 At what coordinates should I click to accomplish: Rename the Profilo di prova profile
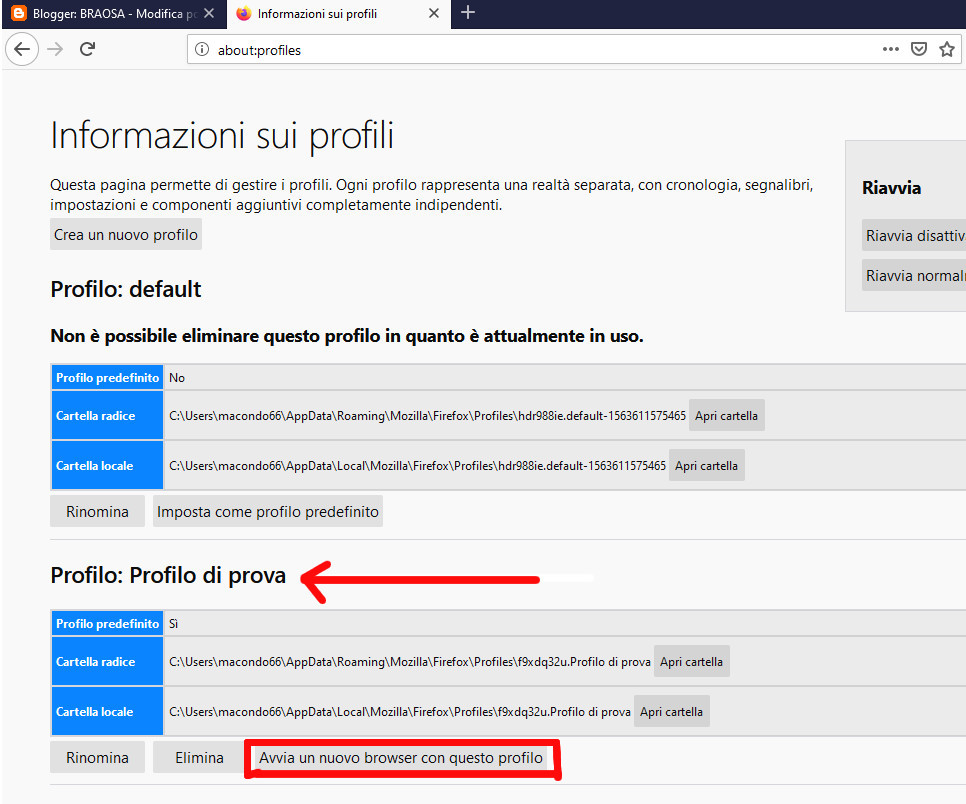click(97, 757)
